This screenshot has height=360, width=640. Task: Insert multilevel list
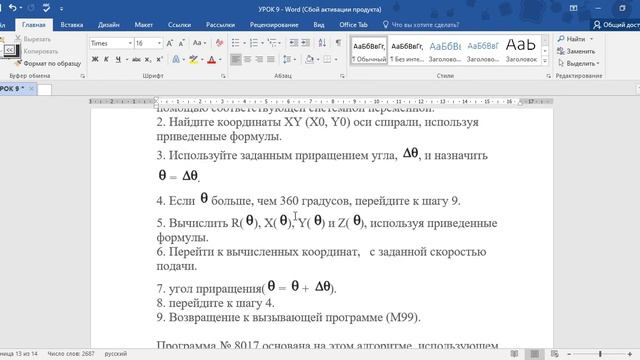coord(272,43)
